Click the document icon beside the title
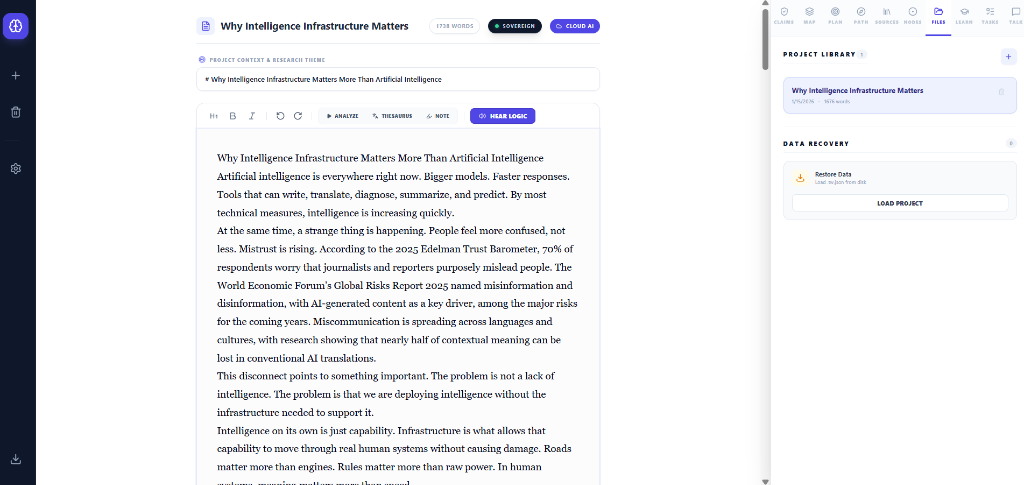1024x485 pixels. pyautogui.click(x=206, y=26)
